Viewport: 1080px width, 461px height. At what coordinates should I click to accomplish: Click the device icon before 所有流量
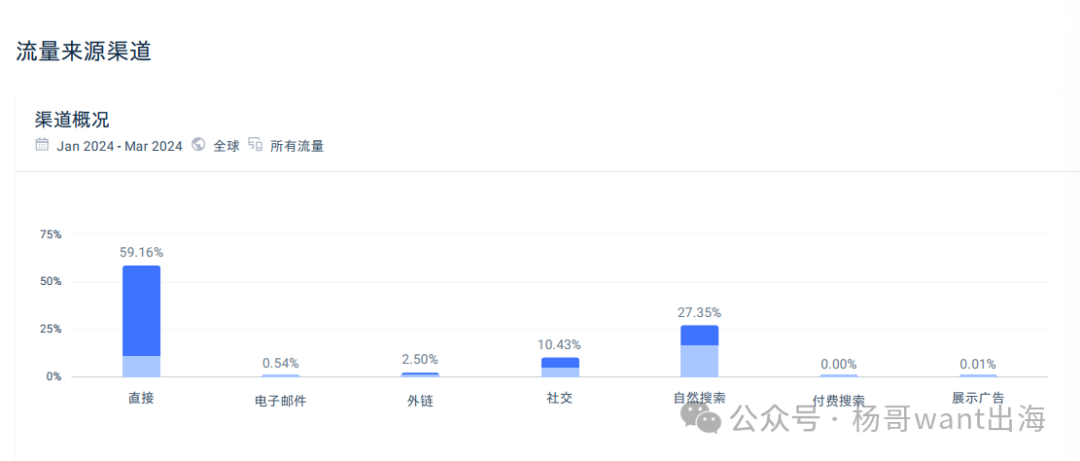click(255, 145)
